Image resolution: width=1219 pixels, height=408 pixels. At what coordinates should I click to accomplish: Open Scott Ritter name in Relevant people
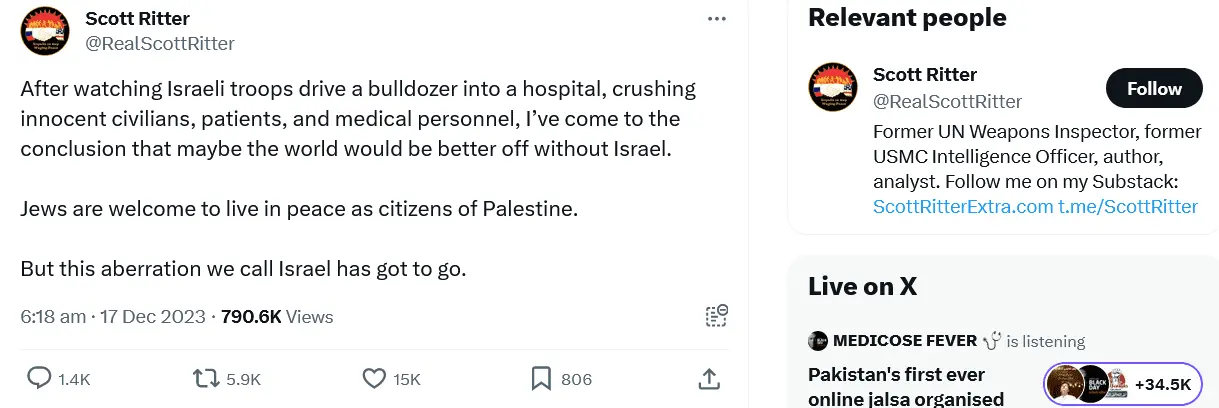point(925,75)
